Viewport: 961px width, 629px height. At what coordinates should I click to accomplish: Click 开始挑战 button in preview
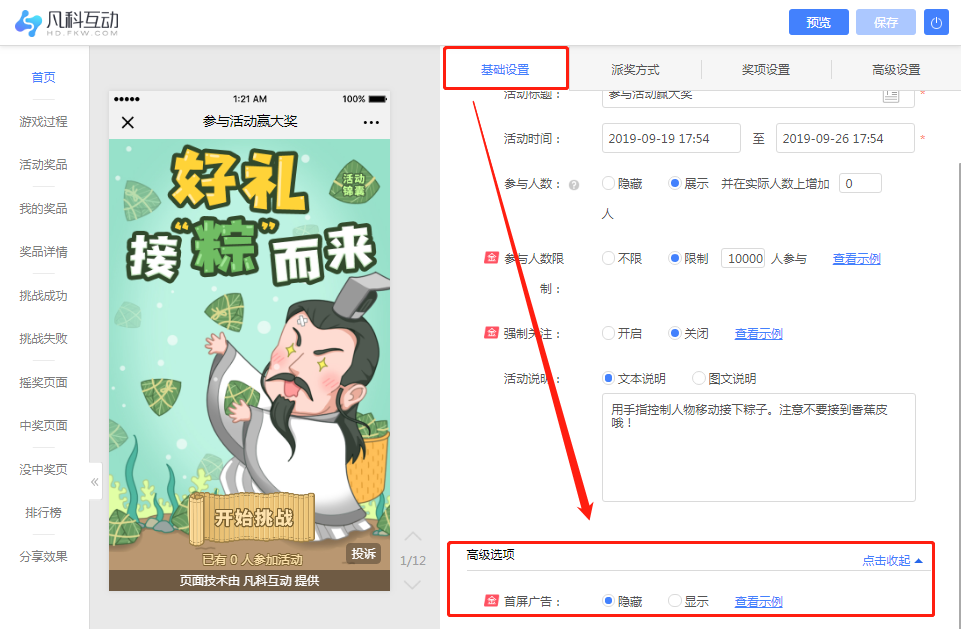coord(253,518)
